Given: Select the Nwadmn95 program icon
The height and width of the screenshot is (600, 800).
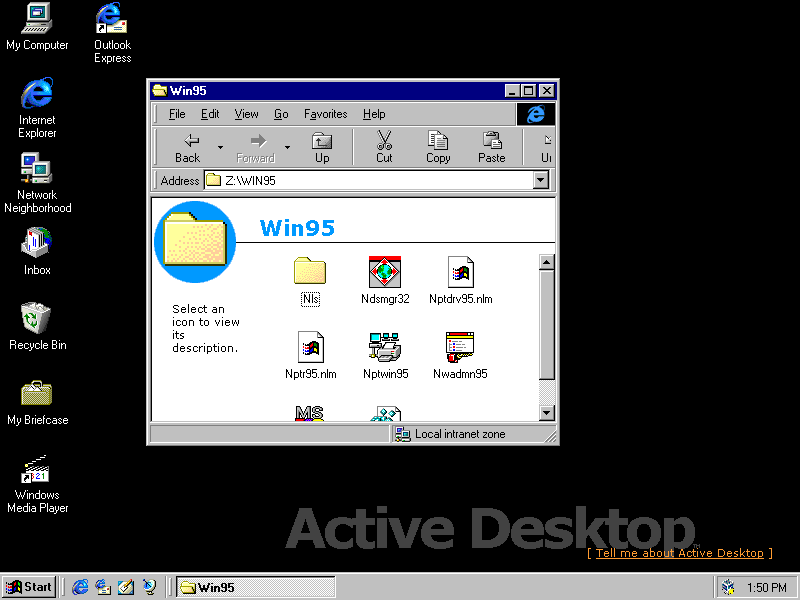Looking at the screenshot, I should click(x=460, y=355).
